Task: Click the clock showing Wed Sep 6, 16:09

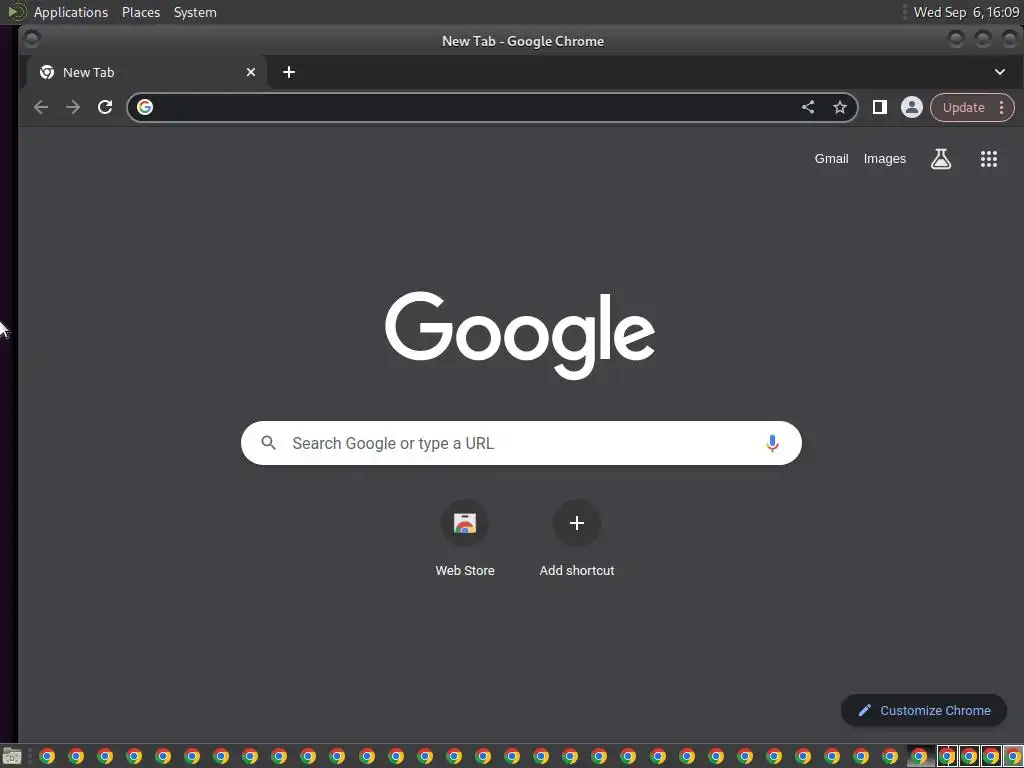Action: (966, 12)
